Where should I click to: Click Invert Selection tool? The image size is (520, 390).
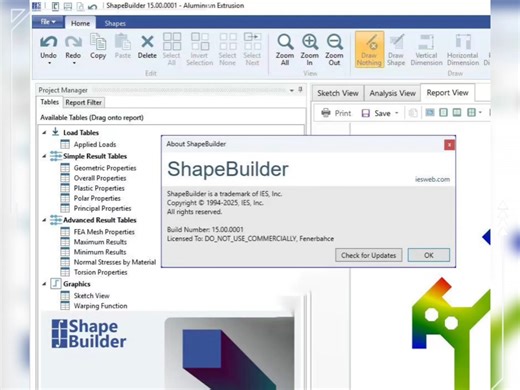(200, 49)
